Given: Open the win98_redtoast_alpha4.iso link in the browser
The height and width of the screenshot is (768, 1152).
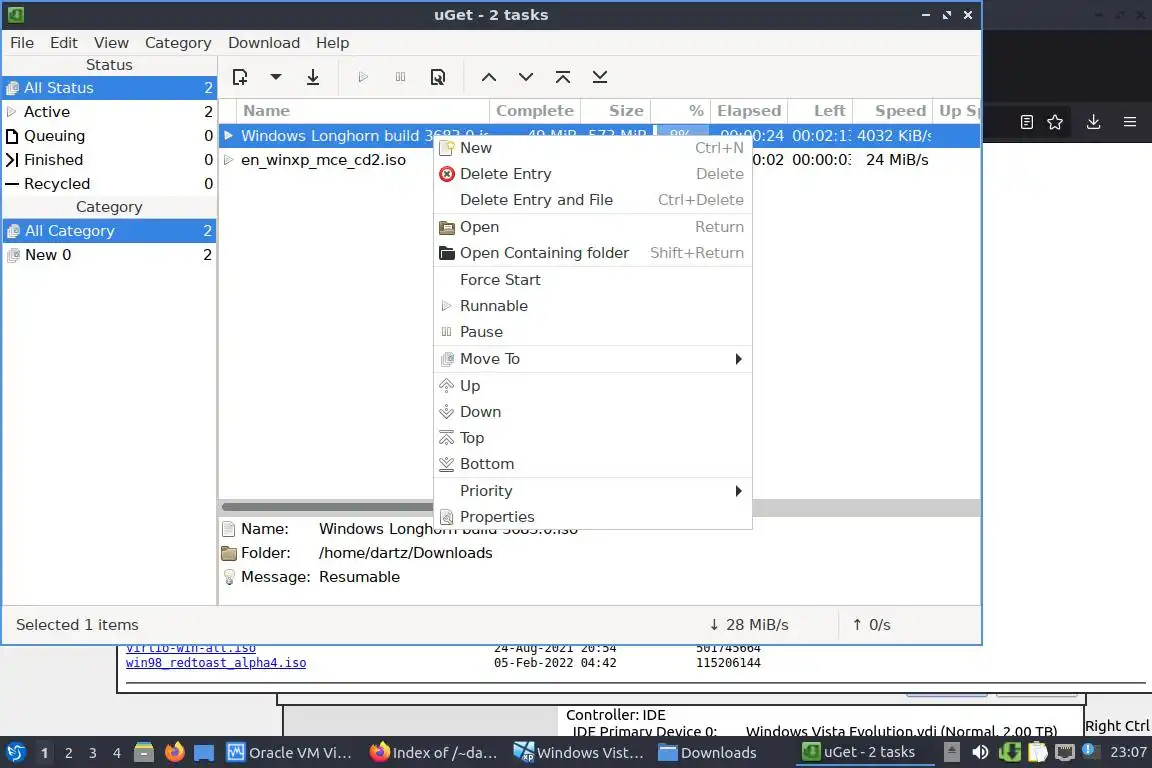Looking at the screenshot, I should pyautogui.click(x=216, y=663).
